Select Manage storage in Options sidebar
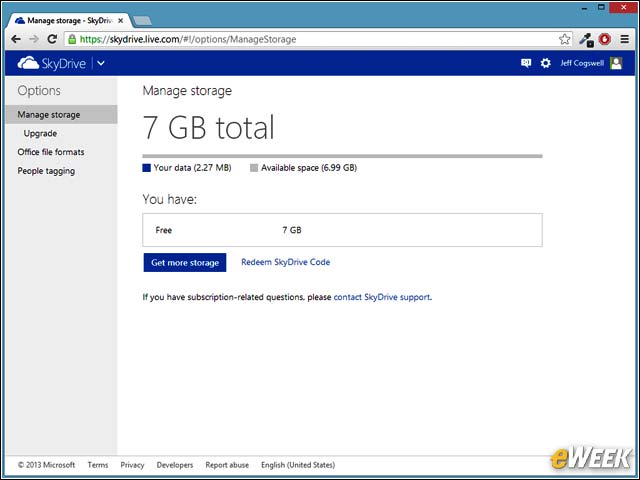The image size is (640, 480). pyautogui.click(x=61, y=115)
